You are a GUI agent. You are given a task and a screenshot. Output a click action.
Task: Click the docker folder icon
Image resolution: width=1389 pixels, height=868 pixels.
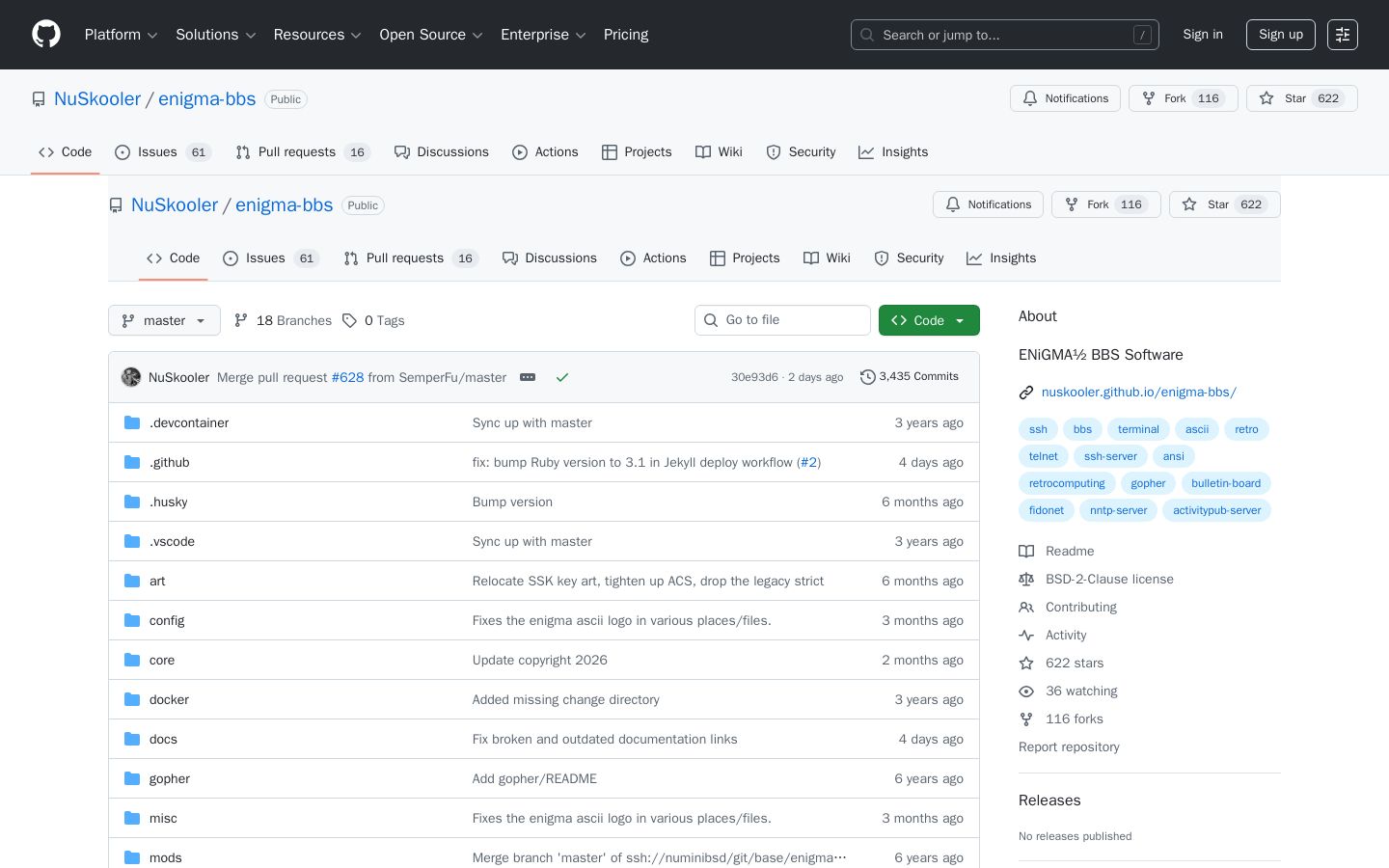(x=132, y=699)
